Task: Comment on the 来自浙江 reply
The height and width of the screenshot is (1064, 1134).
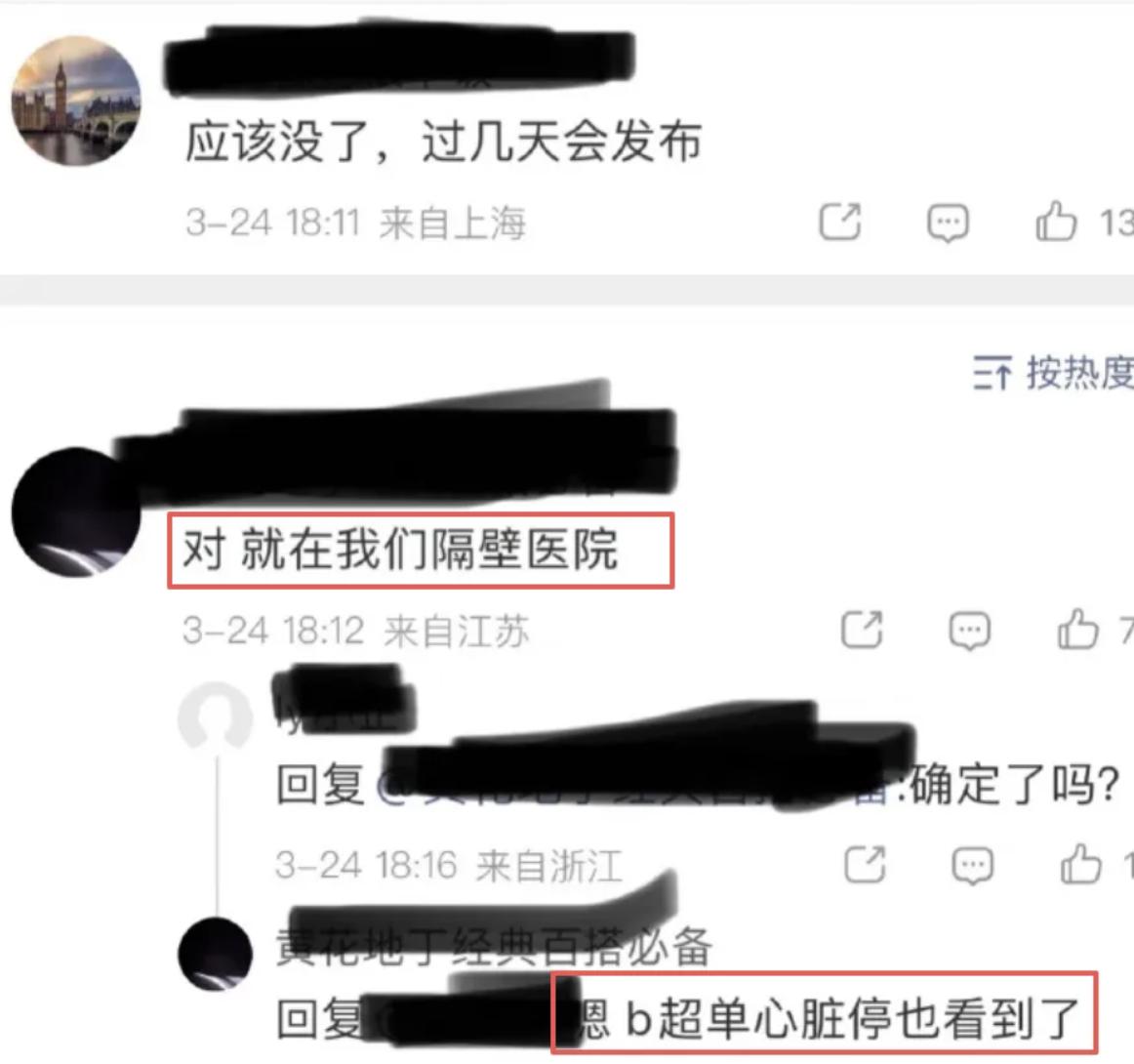Action: click(972, 865)
